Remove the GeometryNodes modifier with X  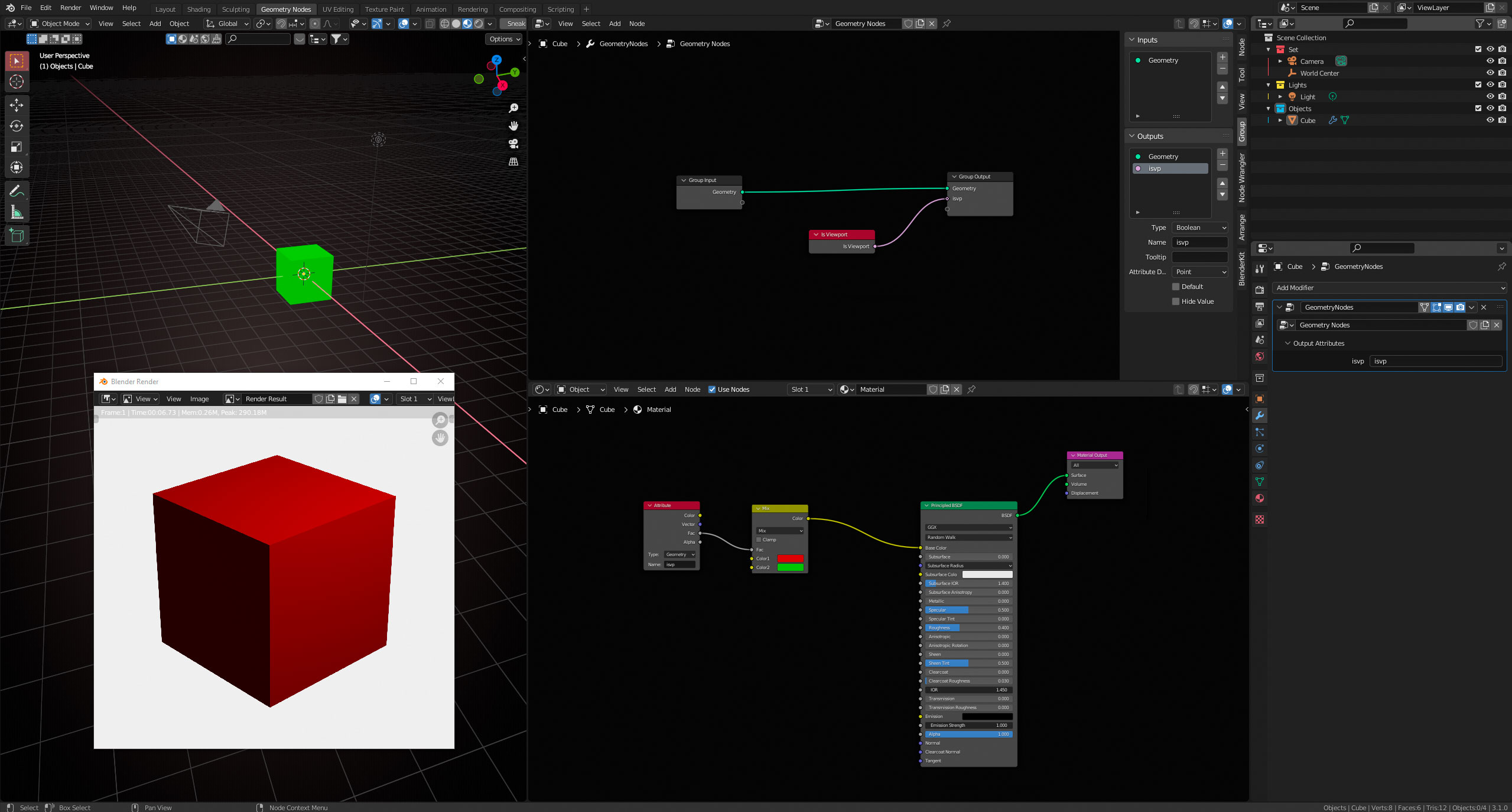point(1484,307)
